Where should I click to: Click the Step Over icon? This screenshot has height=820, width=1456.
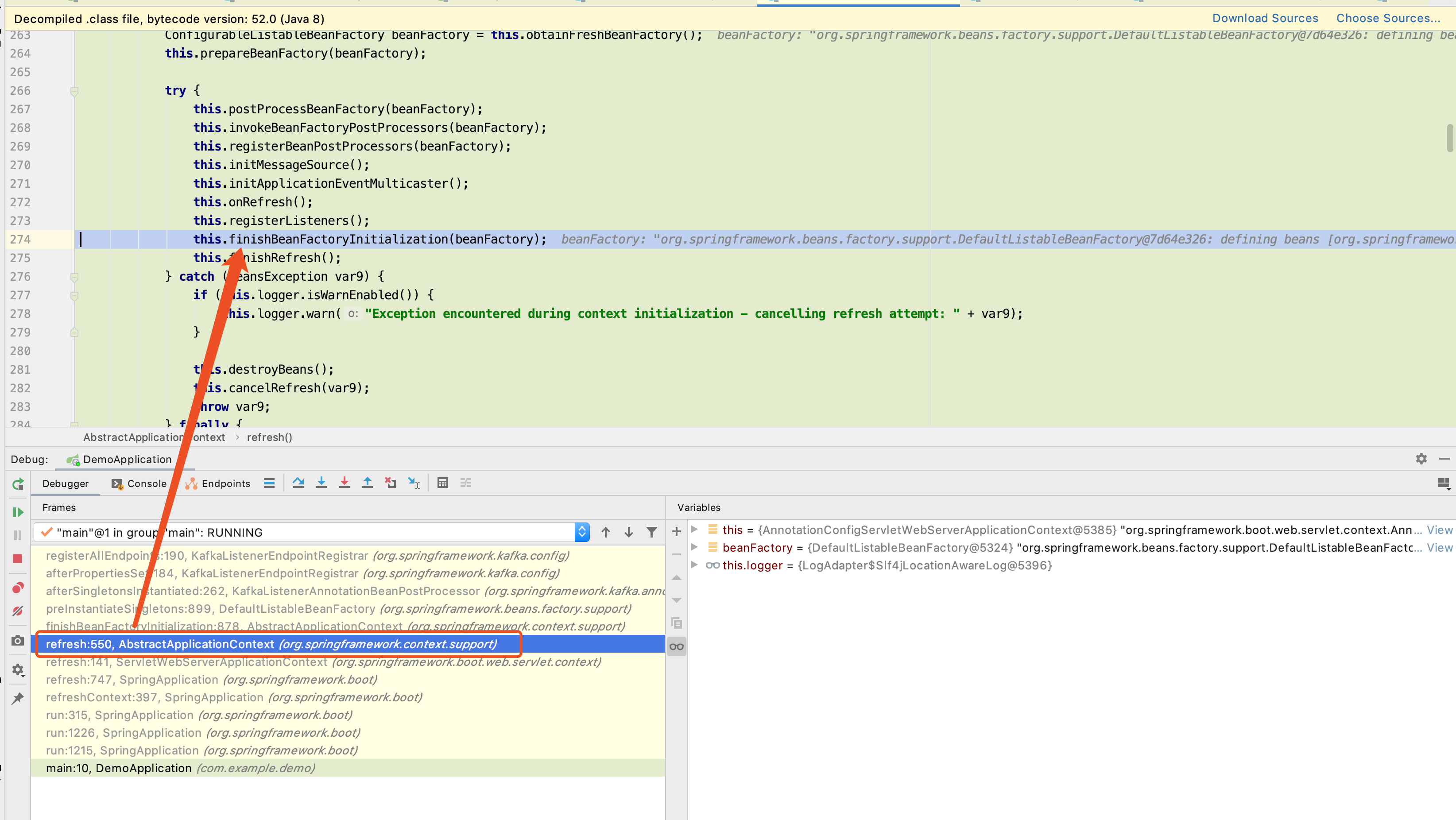298,483
